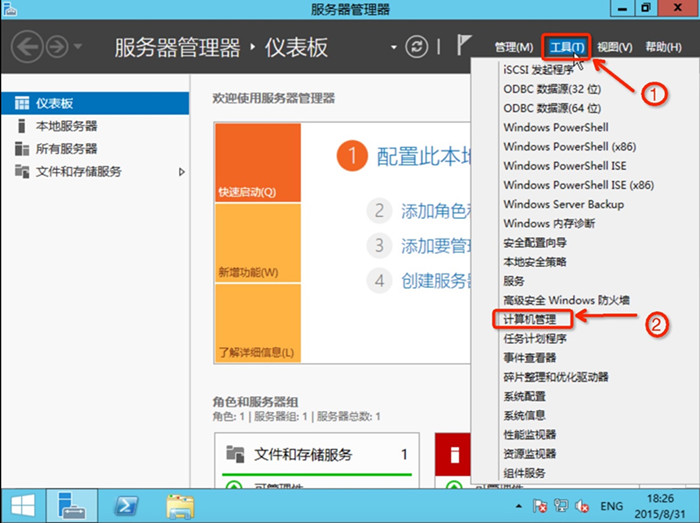Open Windows 内存诊断
This screenshot has width=700, height=523.
point(549,224)
